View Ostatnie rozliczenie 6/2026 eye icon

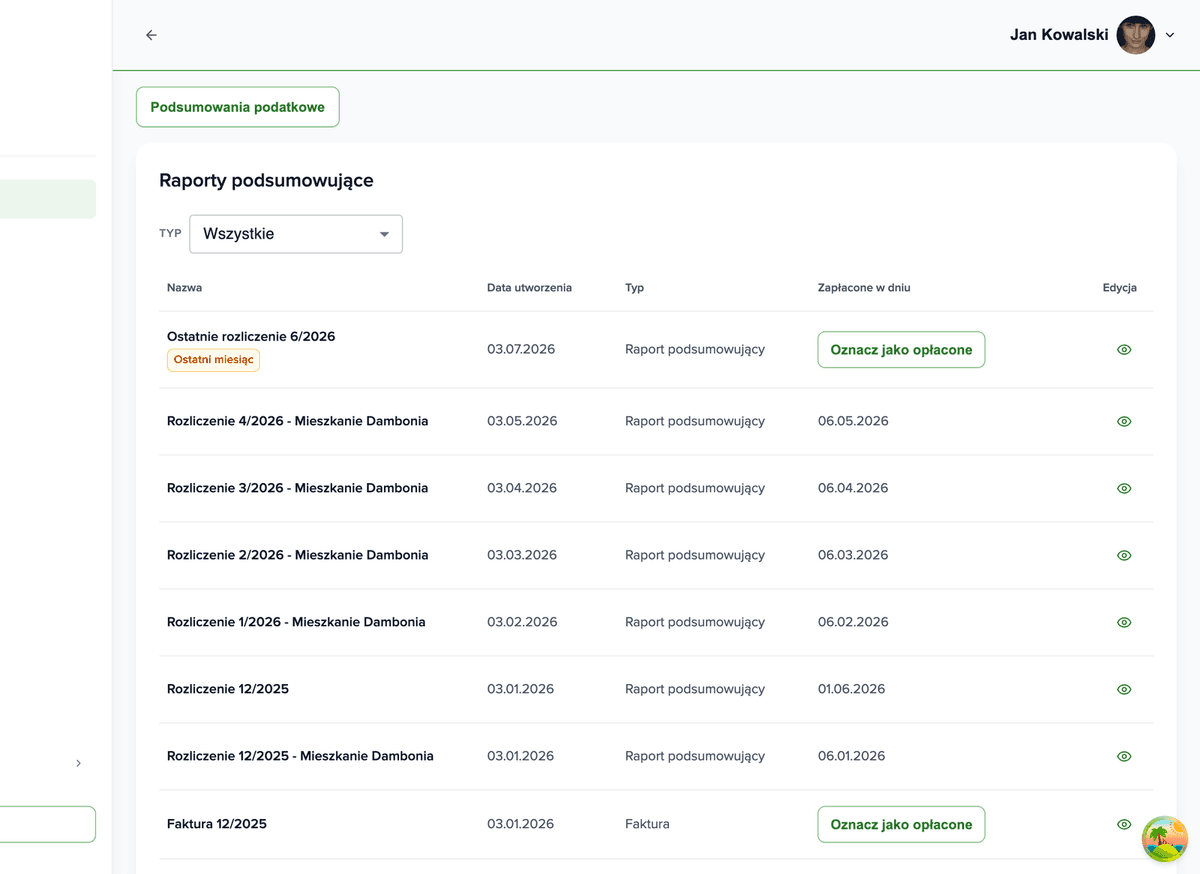(1124, 350)
